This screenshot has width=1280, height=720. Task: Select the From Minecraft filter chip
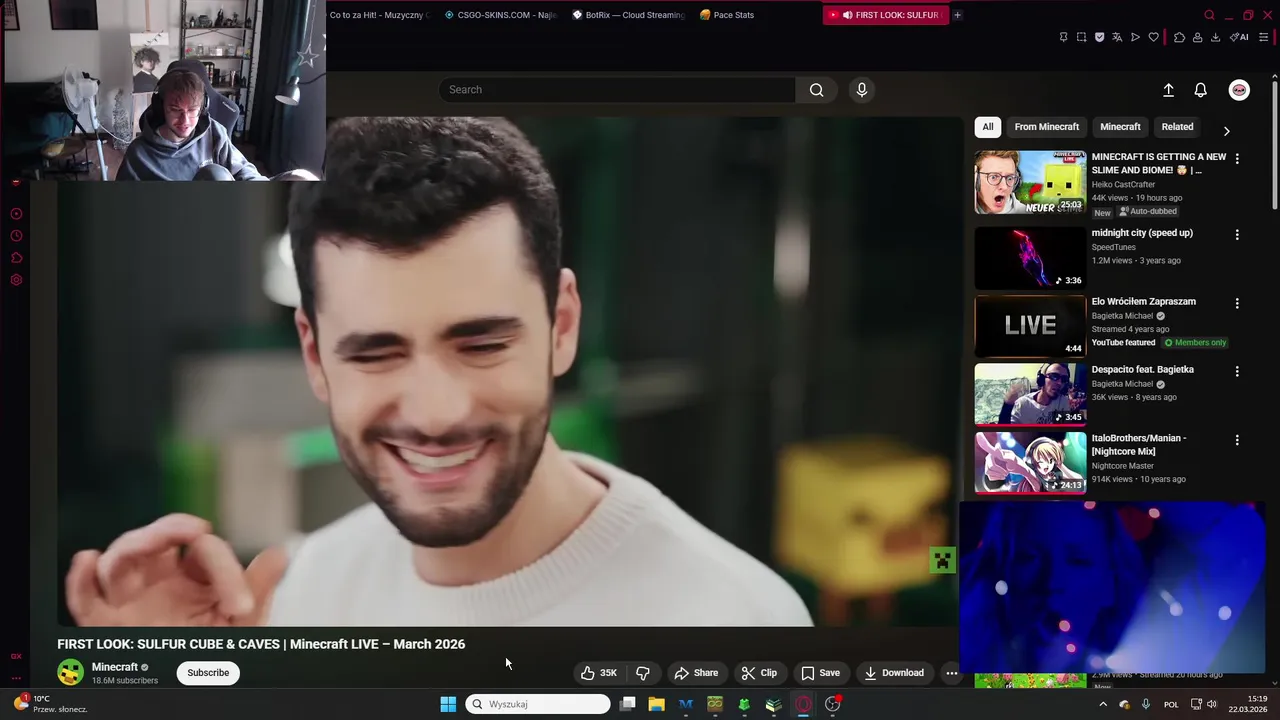click(1046, 127)
